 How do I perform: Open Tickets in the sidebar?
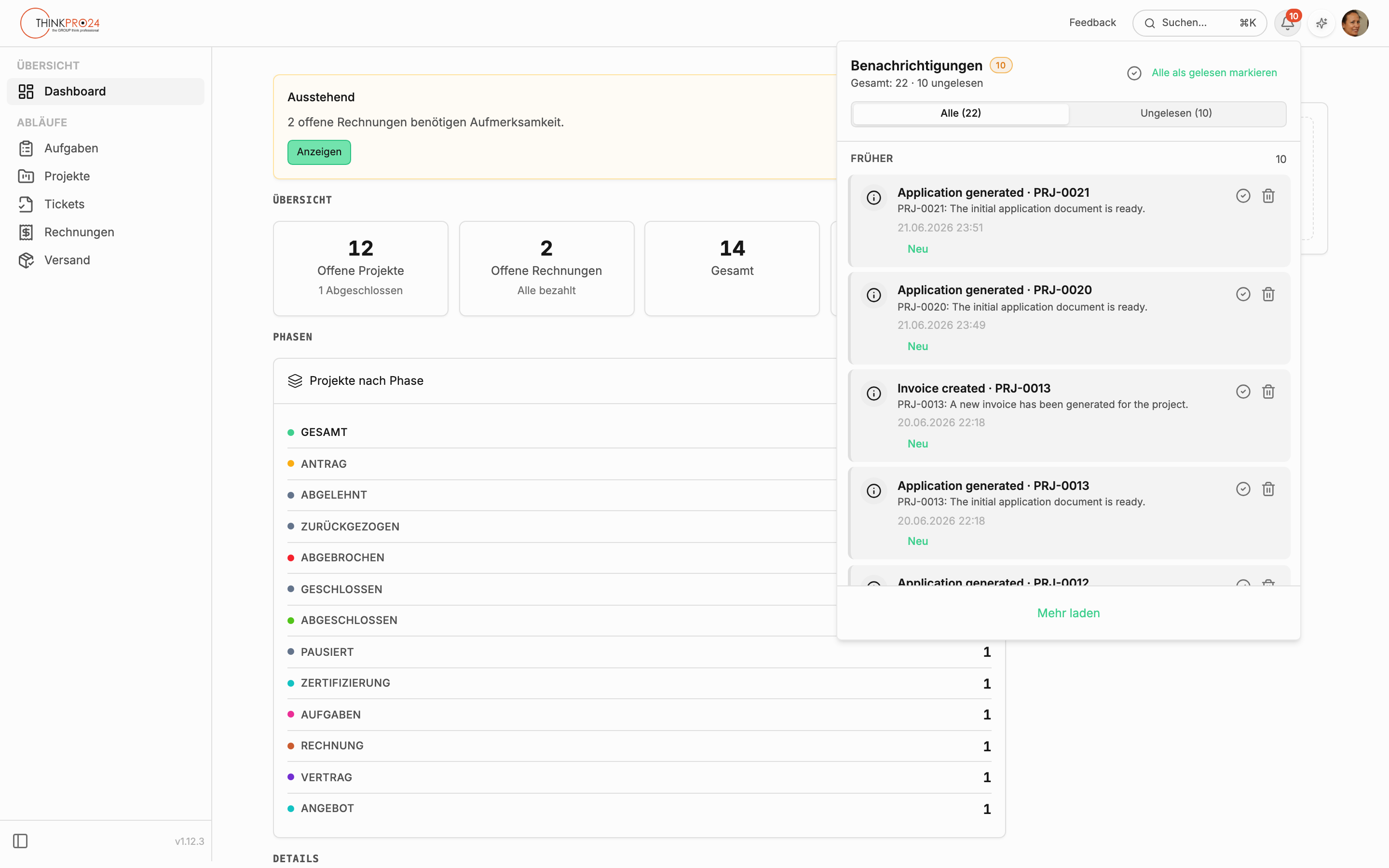[106, 204]
